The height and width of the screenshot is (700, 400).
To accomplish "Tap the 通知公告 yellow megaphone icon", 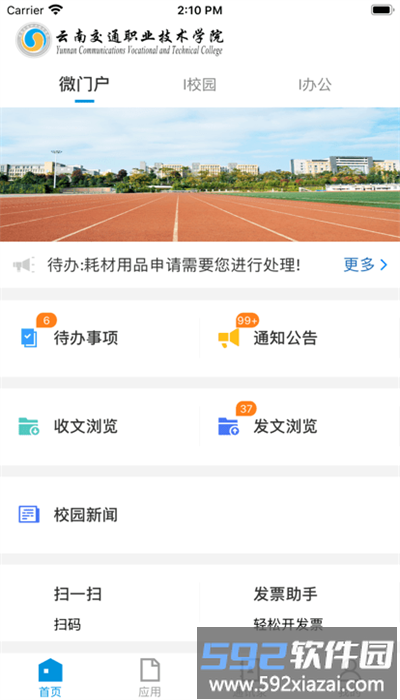I will [229, 338].
